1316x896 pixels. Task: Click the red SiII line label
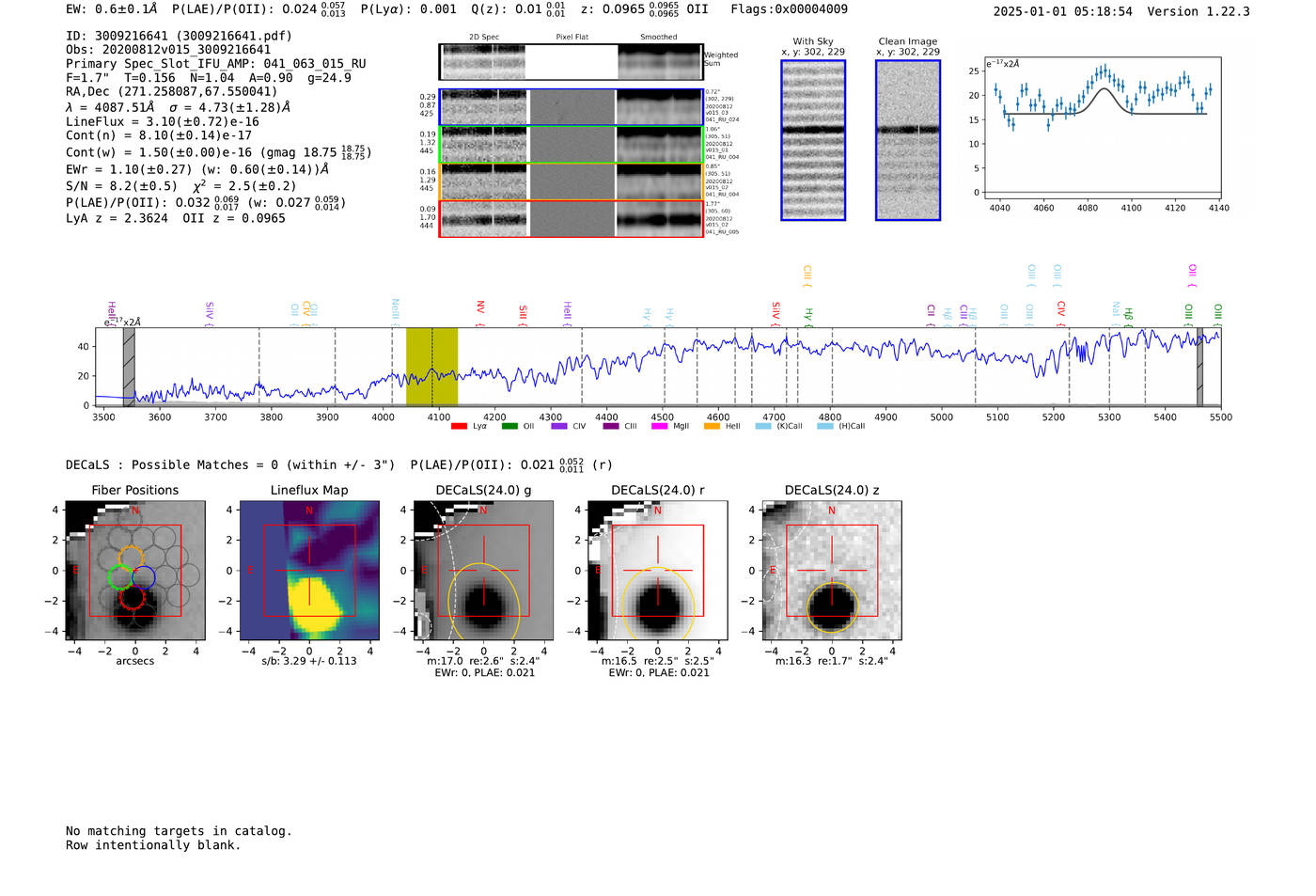524,315
